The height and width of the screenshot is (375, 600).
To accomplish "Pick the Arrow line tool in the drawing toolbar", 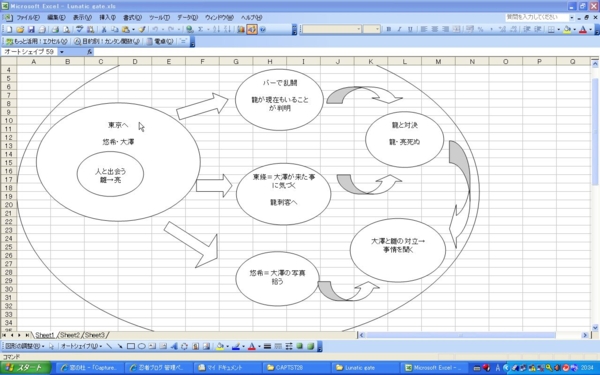I will pos(120,346).
